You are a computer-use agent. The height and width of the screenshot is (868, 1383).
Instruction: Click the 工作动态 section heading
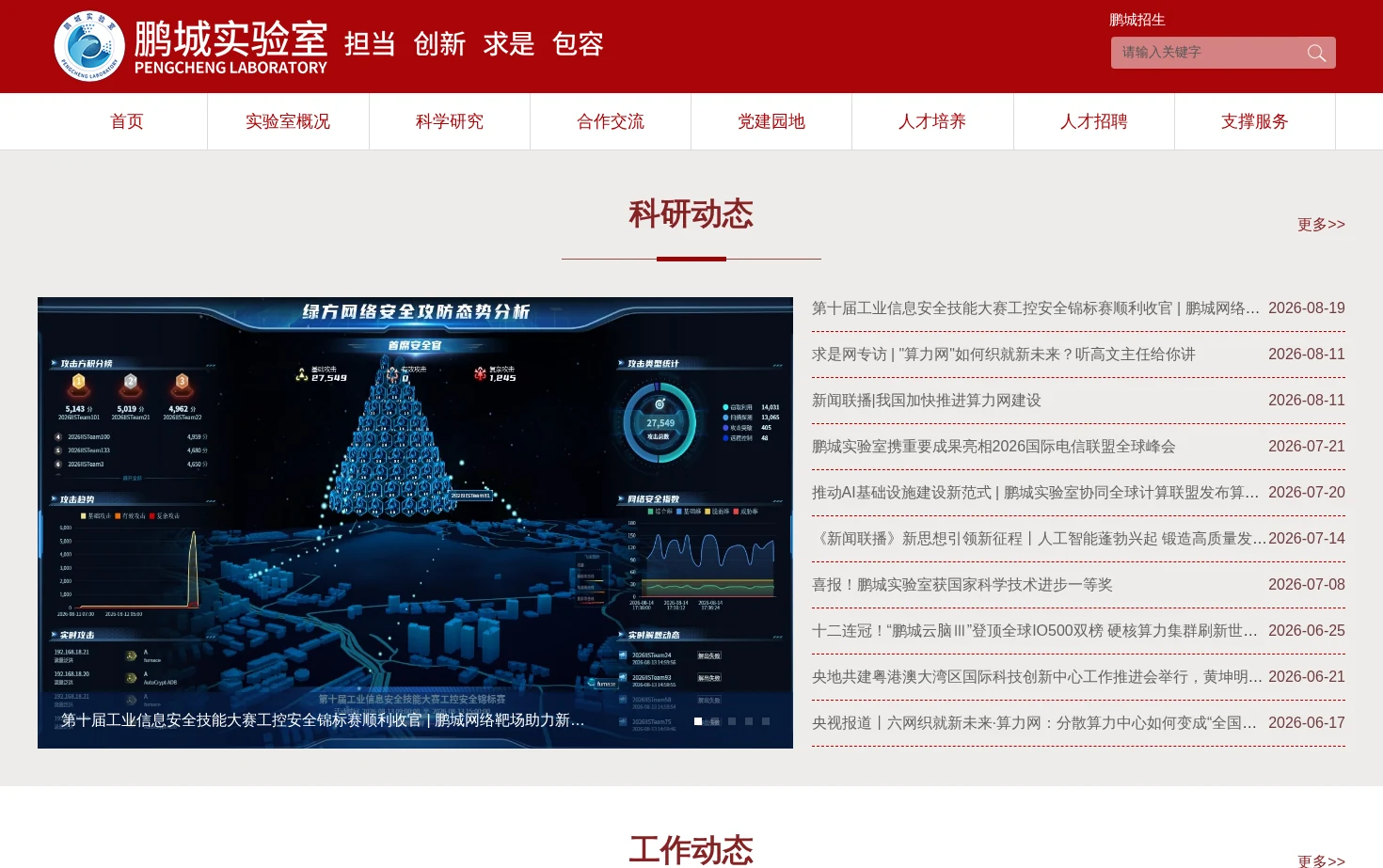click(x=691, y=850)
